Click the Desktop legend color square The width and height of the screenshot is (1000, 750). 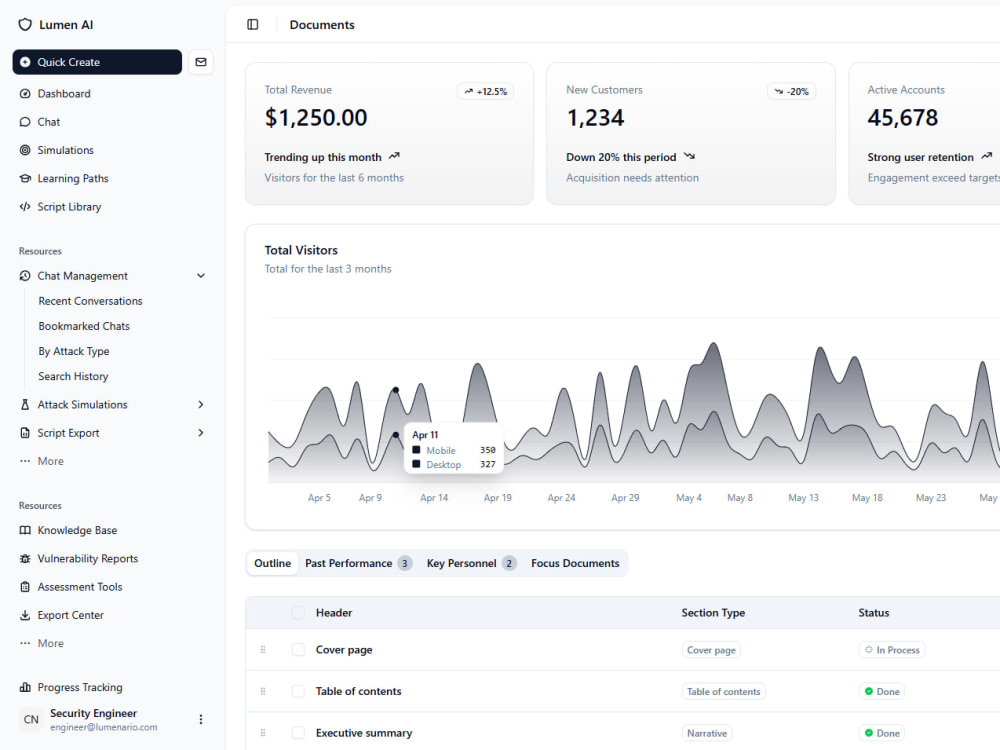pos(416,464)
